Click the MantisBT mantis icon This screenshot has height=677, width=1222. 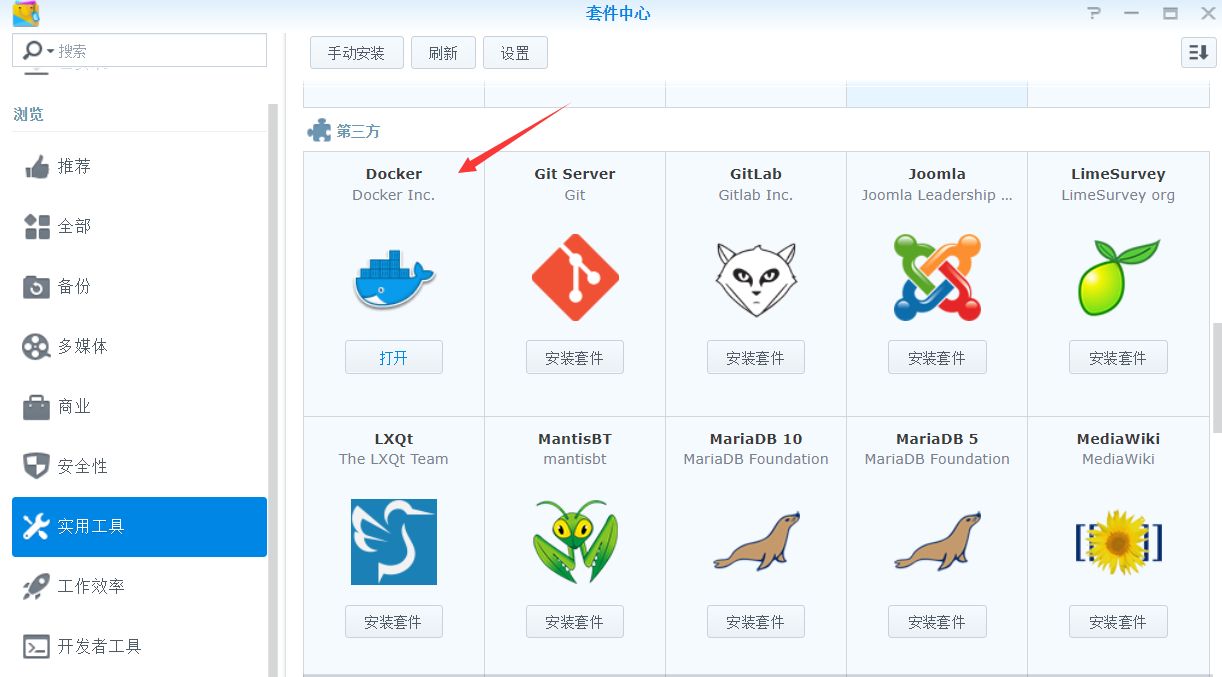575,542
